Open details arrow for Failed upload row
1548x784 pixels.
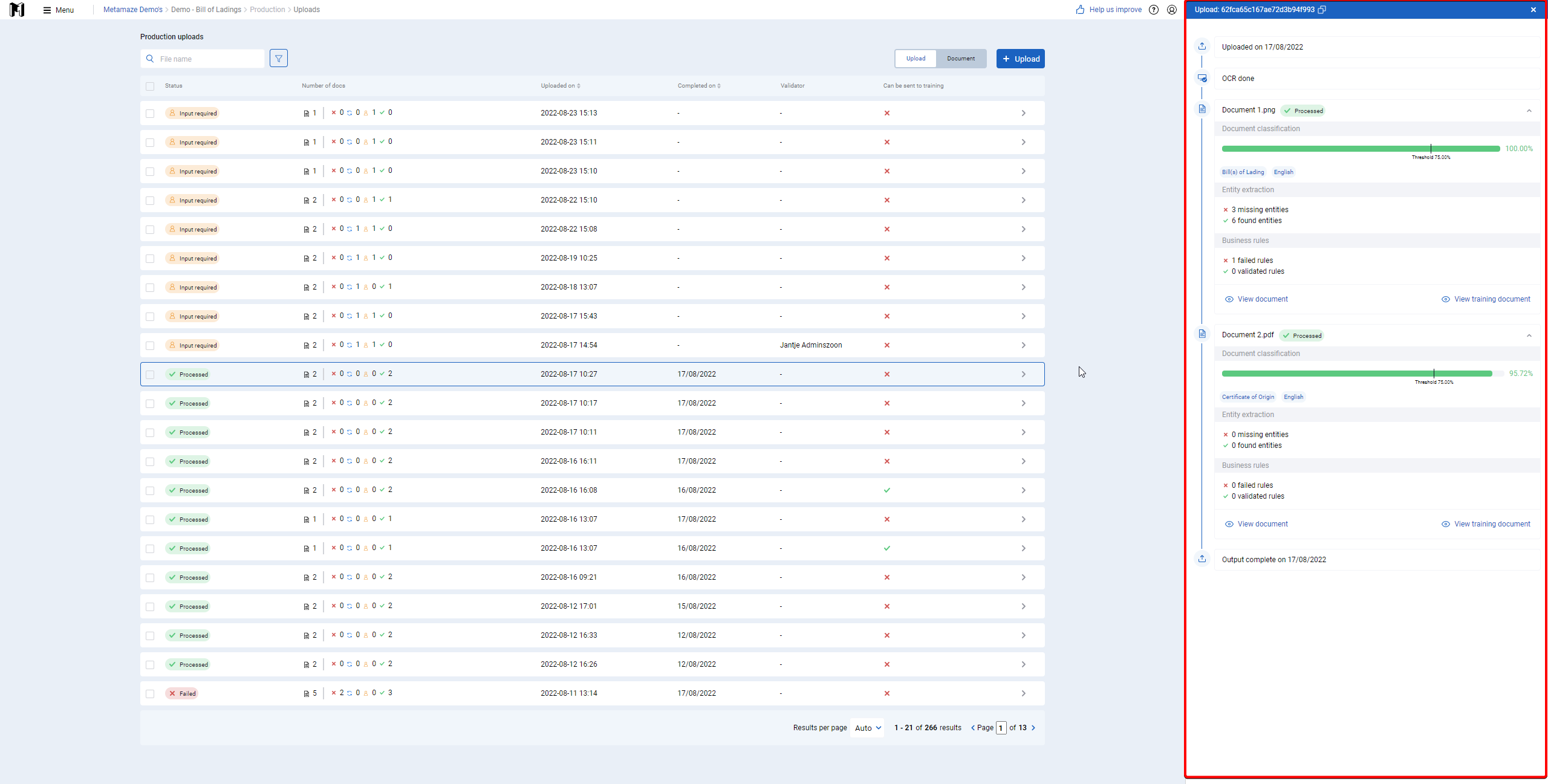coord(1024,693)
